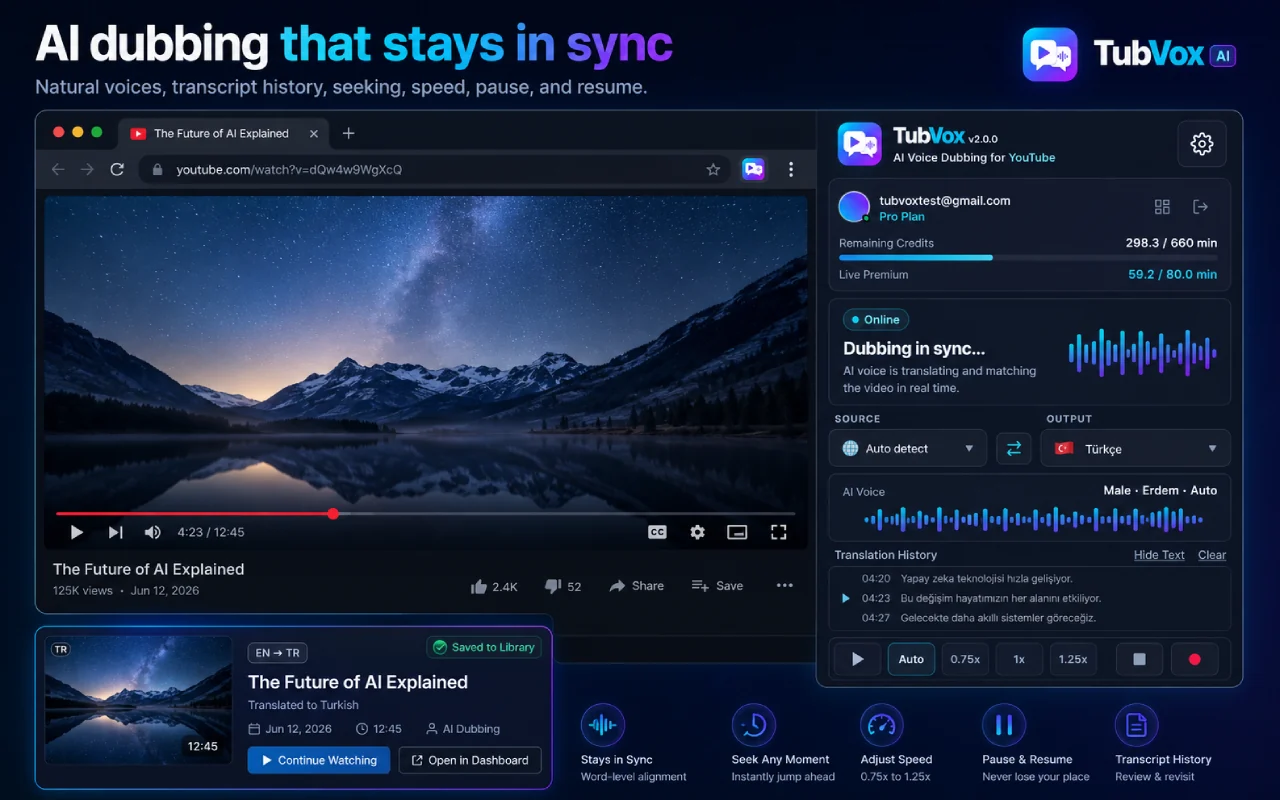
Task: Stop dubbing with the square button
Action: click(x=1139, y=659)
